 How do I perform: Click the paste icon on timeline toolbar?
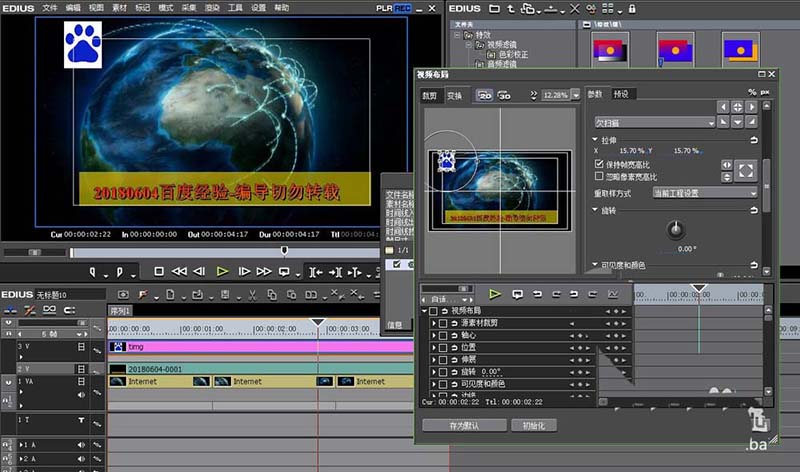[291, 295]
